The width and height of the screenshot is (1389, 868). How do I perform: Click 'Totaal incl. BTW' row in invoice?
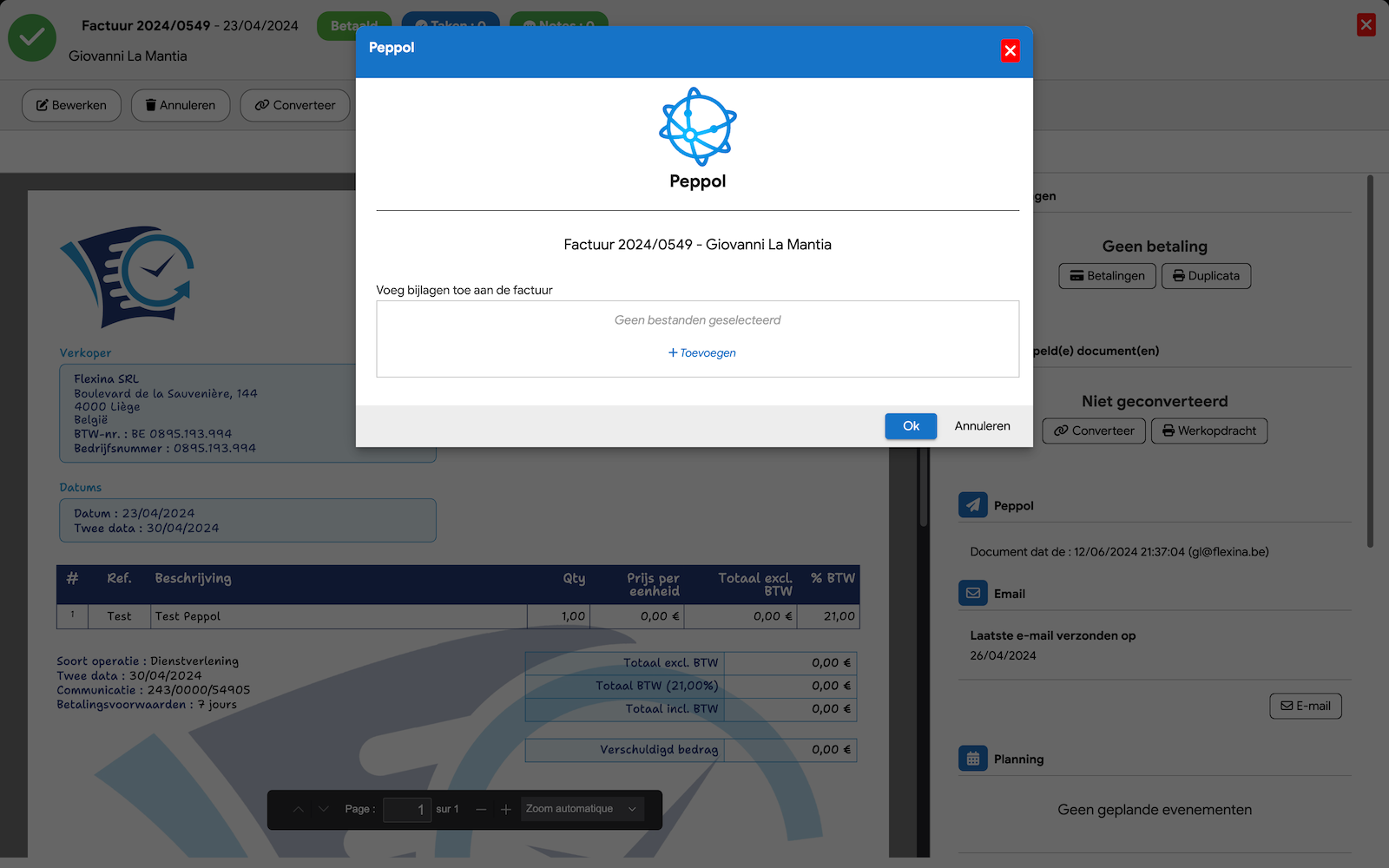pos(691,709)
